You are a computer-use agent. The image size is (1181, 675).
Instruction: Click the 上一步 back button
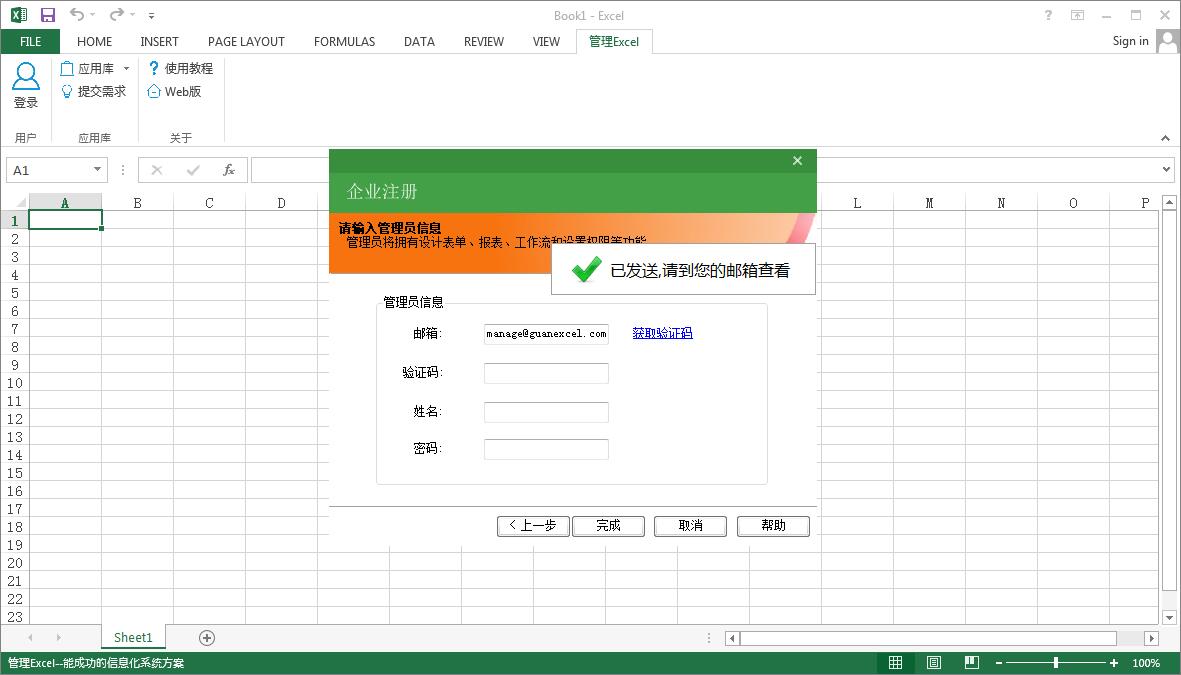click(533, 526)
